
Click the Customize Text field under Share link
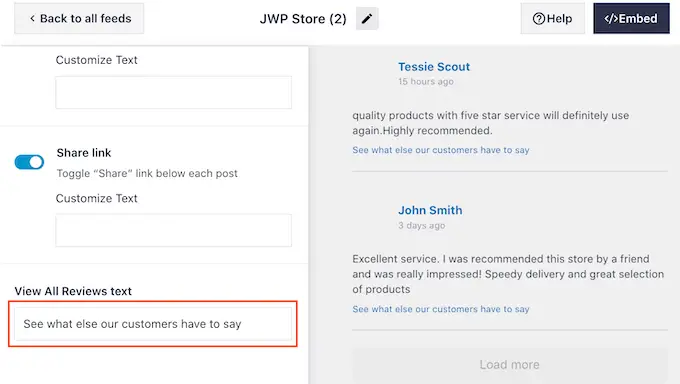[x=173, y=230]
